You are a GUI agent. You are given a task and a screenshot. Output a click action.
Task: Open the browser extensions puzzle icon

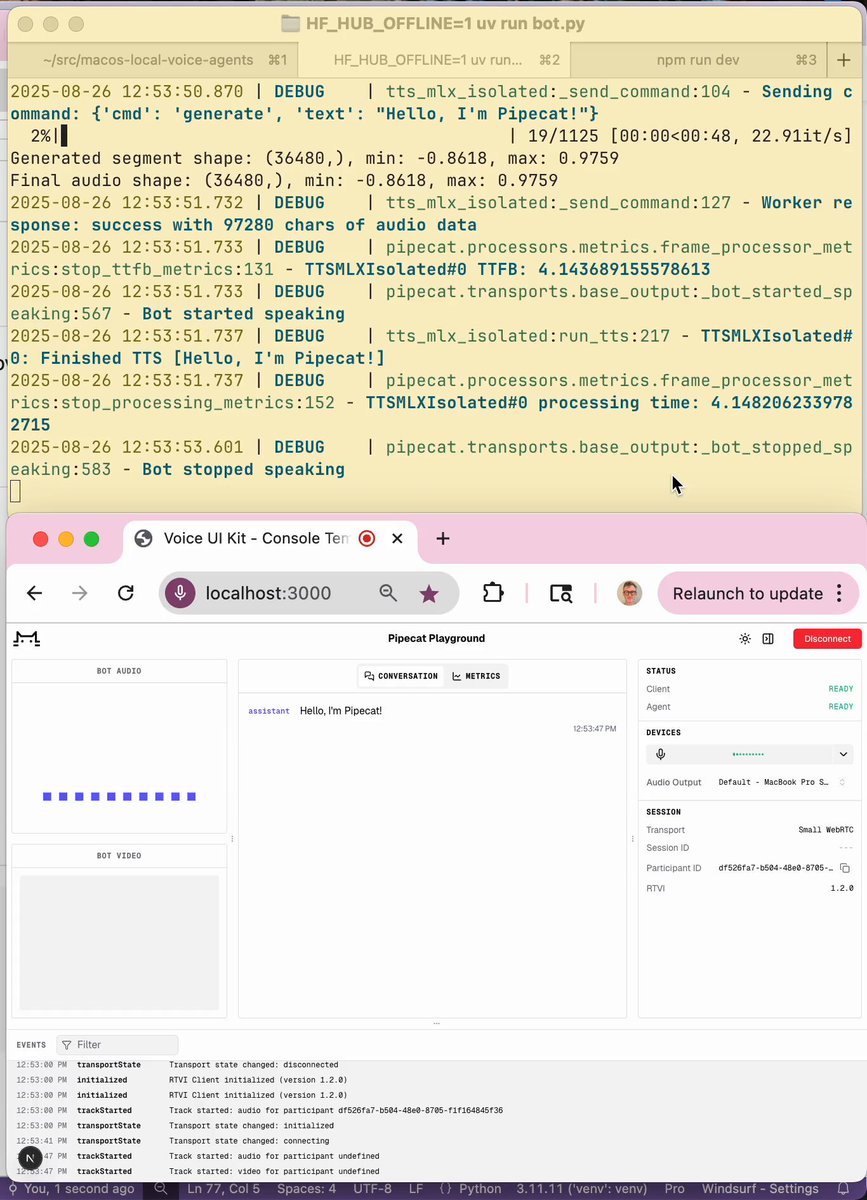coord(493,593)
